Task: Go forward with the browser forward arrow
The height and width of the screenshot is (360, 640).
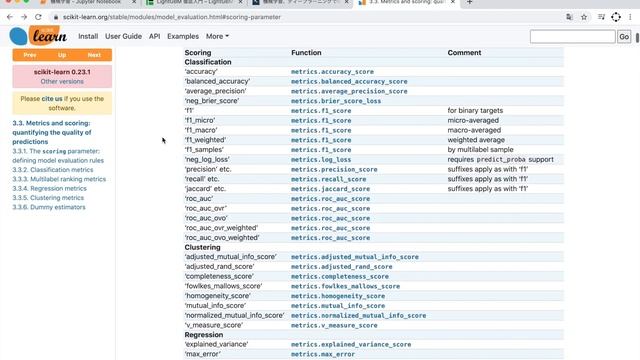Action: pyautogui.click(x=24, y=17)
